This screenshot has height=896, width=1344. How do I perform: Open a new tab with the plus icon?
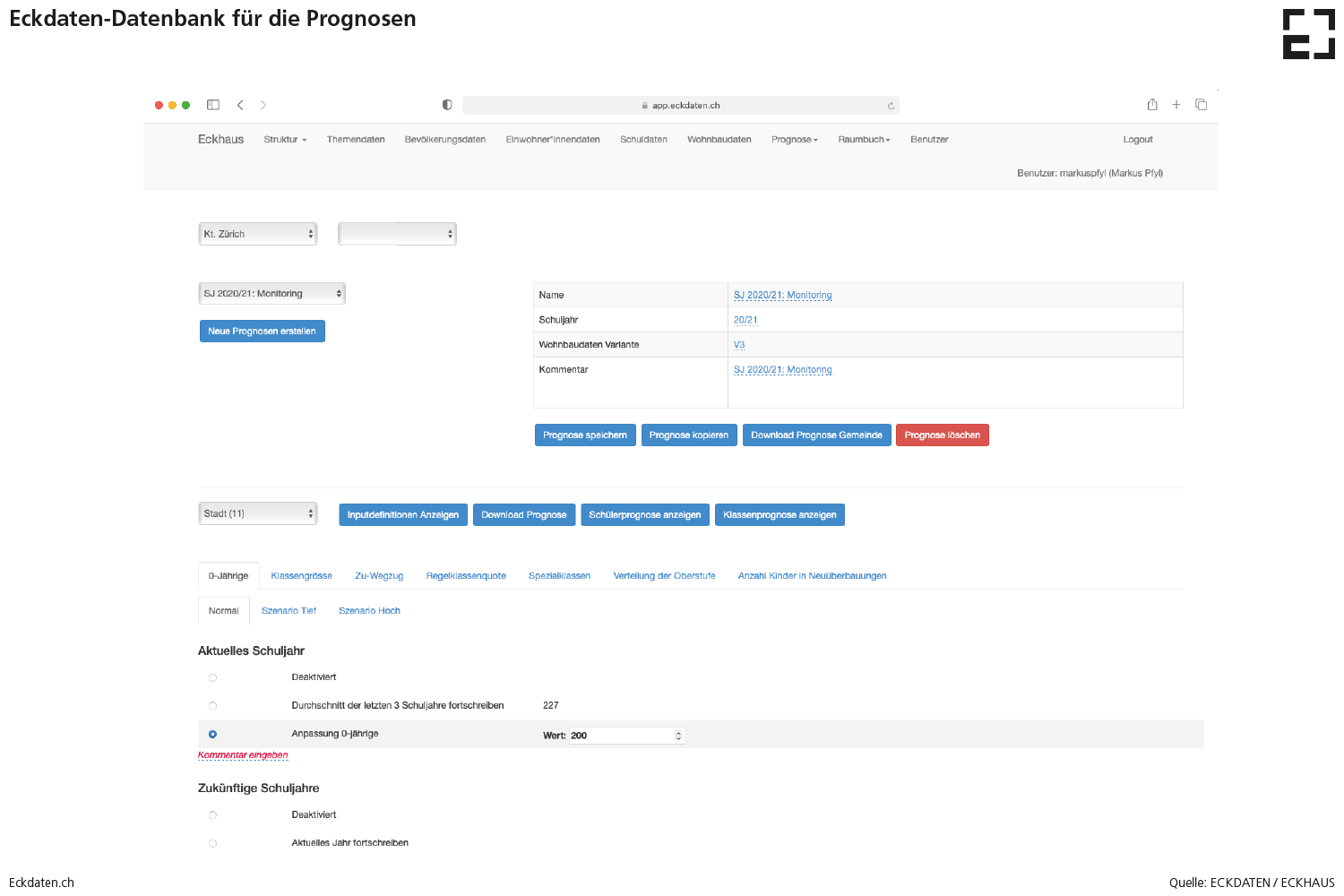(x=1176, y=105)
